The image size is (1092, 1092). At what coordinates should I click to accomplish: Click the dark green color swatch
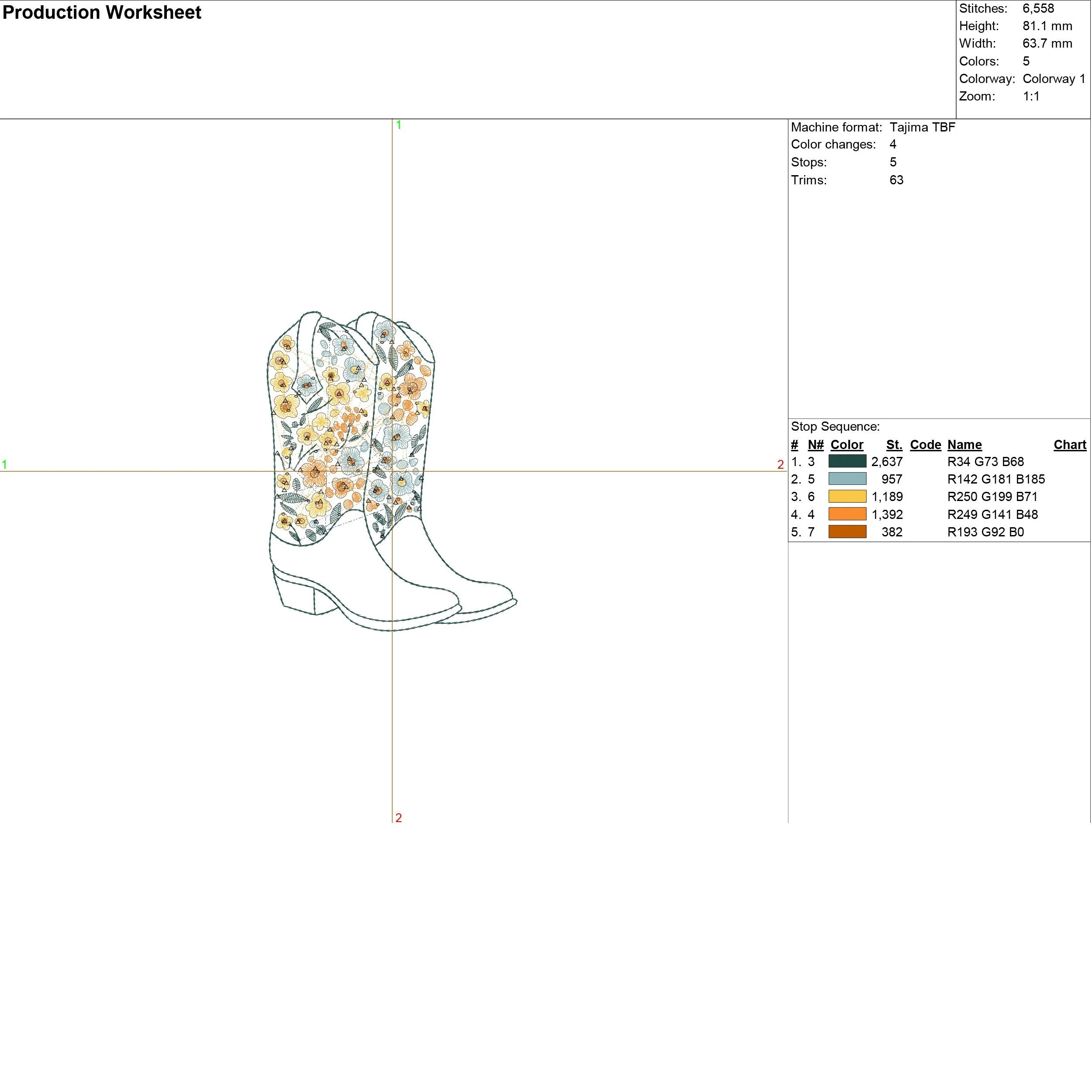pyautogui.click(x=847, y=461)
